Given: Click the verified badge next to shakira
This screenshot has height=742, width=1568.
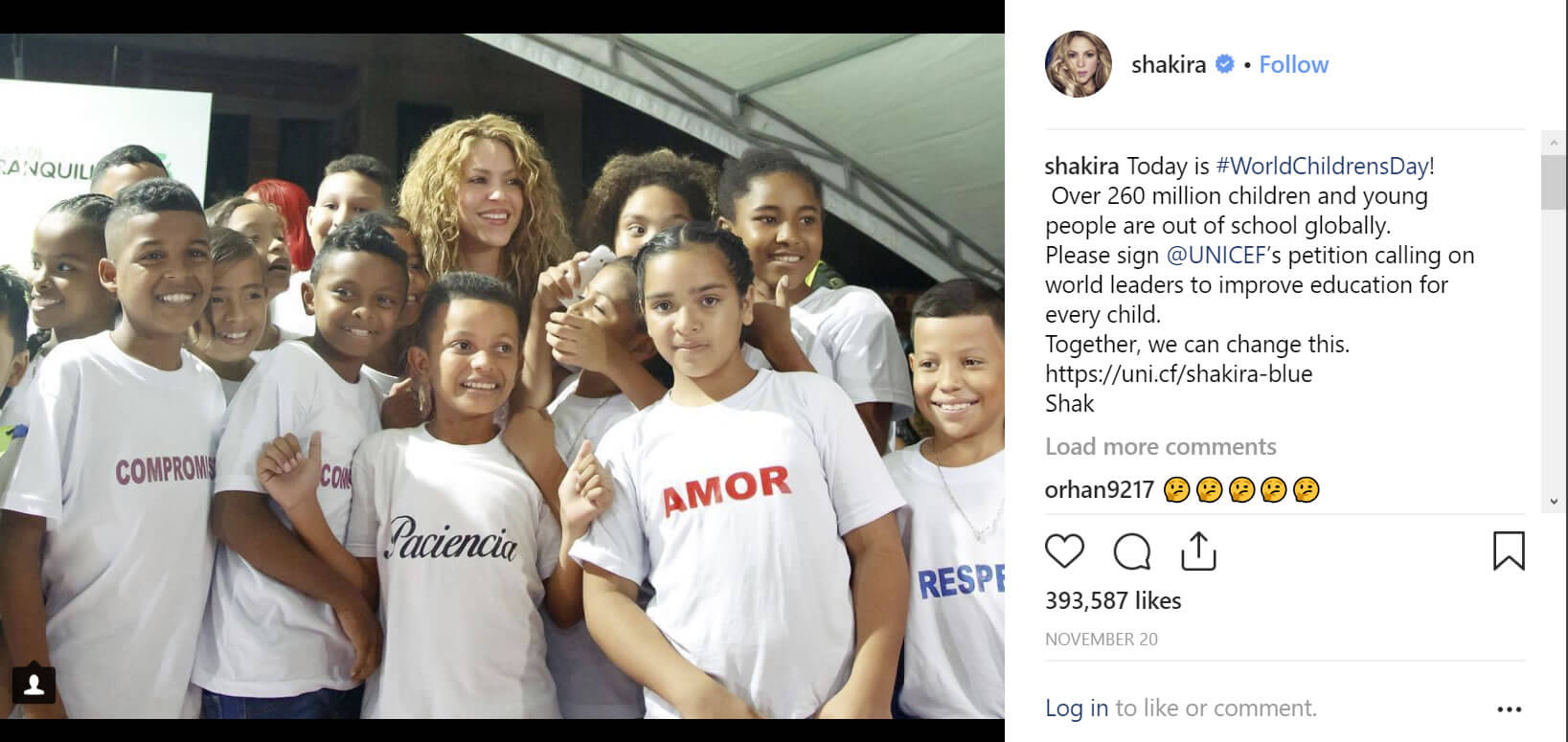Looking at the screenshot, I should 1224,64.
